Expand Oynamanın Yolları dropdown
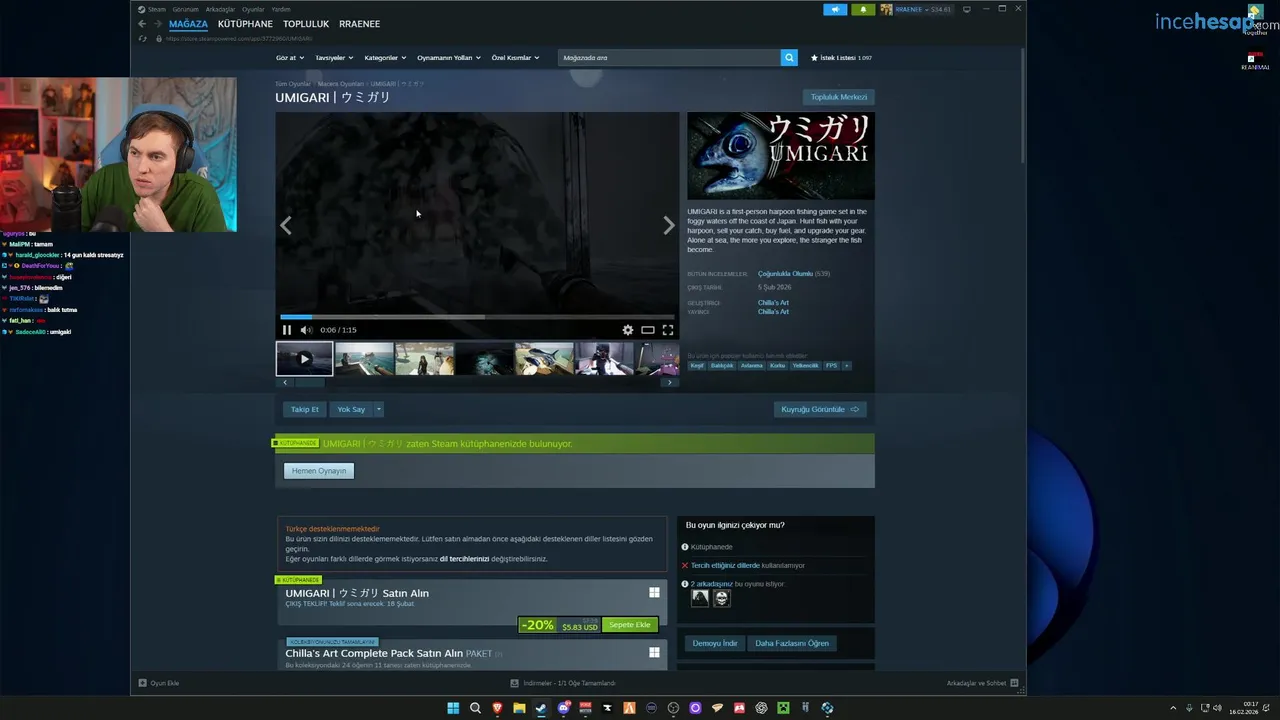This screenshot has height=720, width=1280. 448,58
